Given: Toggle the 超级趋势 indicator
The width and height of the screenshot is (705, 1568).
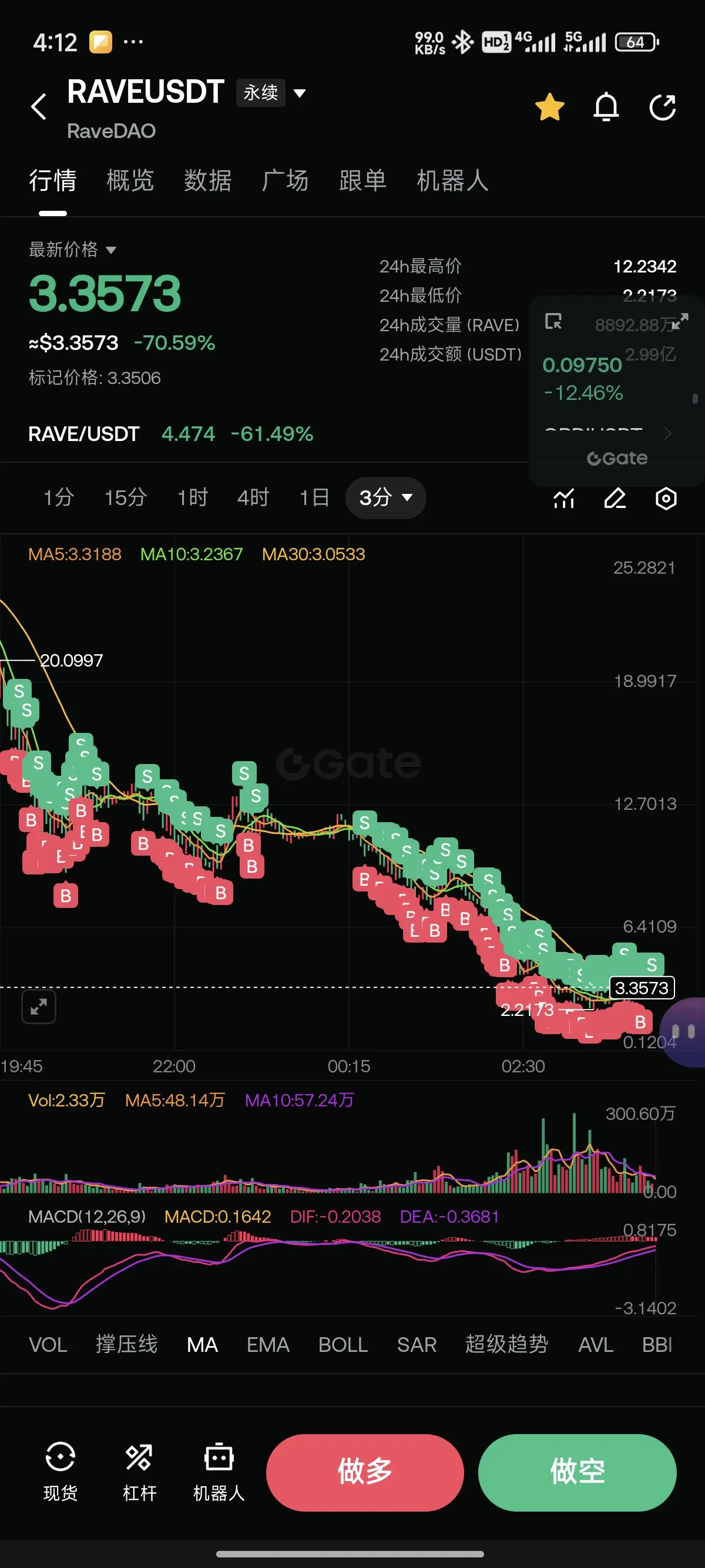Looking at the screenshot, I should [506, 1345].
